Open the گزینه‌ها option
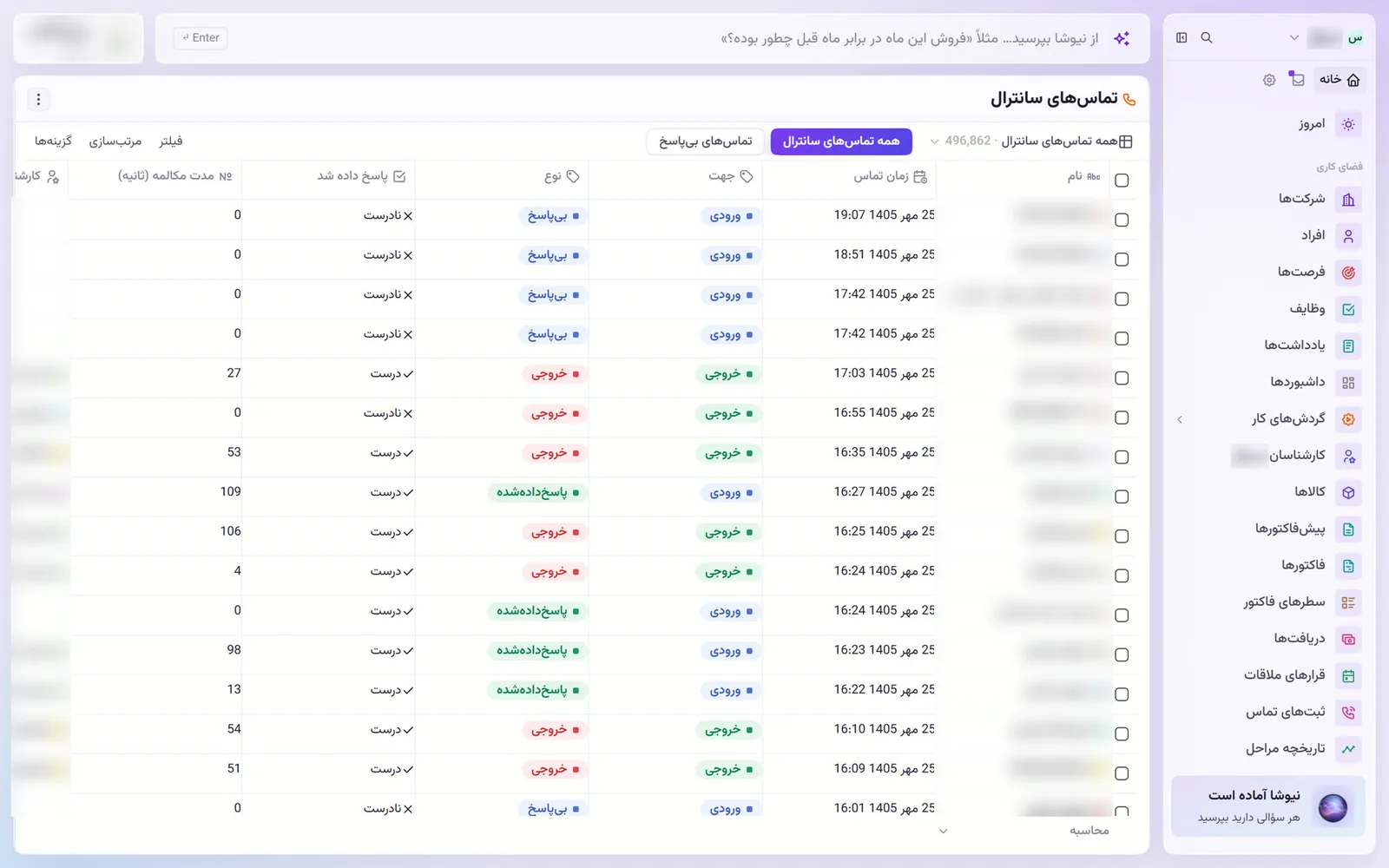Image resolution: width=1389 pixels, height=868 pixels. [x=53, y=141]
